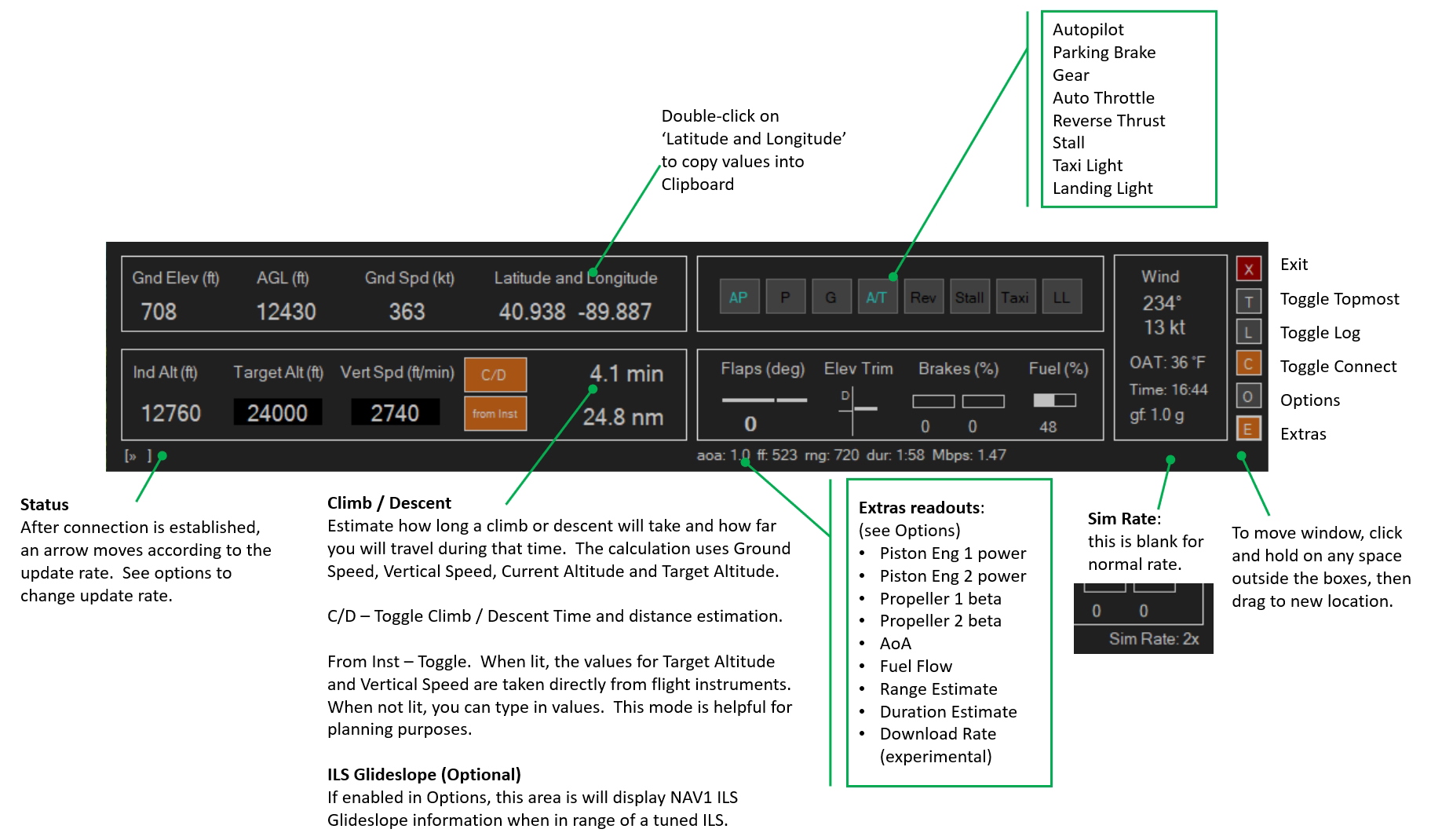
Task: Click the left Brakes gauge bar
Action: coord(933,401)
